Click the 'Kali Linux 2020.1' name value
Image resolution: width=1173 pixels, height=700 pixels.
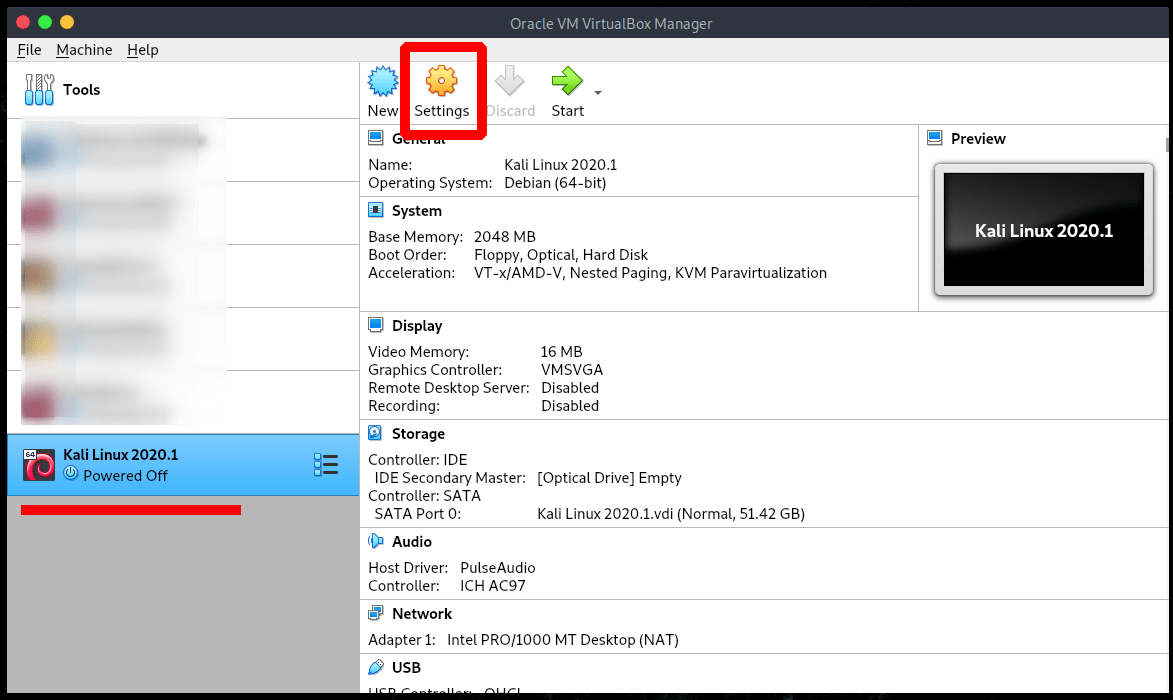[560, 165]
